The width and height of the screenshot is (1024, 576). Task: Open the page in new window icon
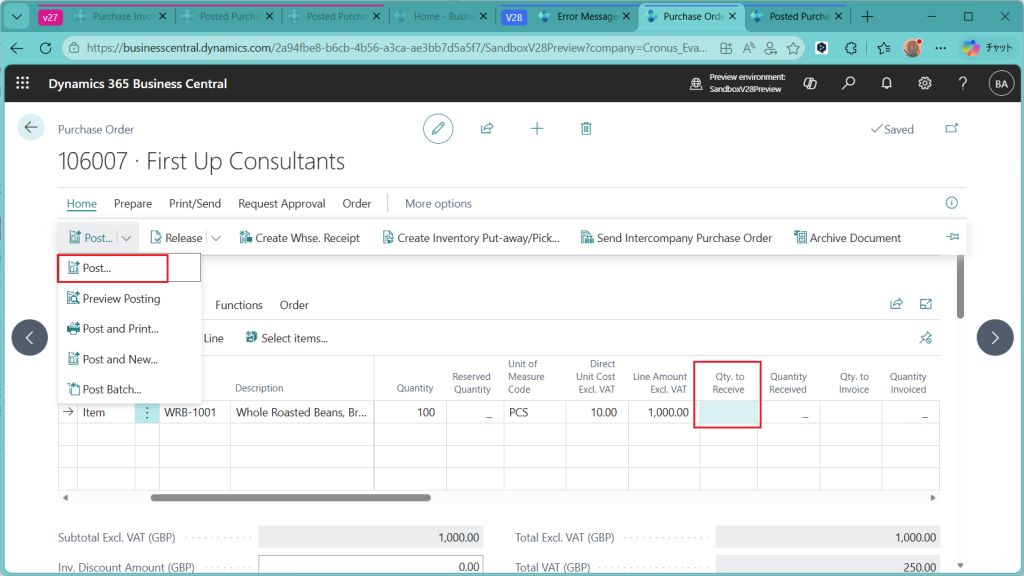click(x=951, y=129)
